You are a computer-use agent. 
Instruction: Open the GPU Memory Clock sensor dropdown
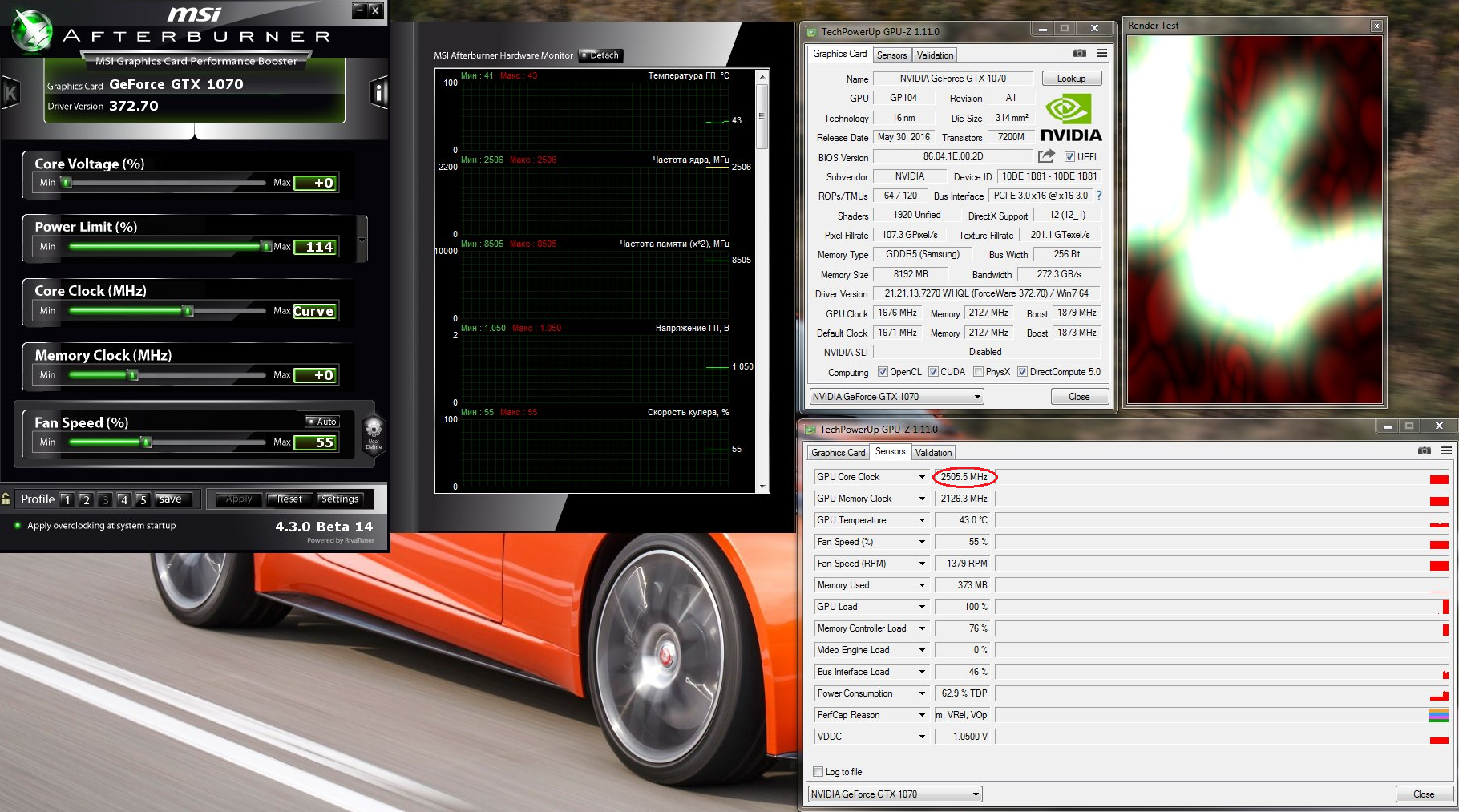point(922,499)
